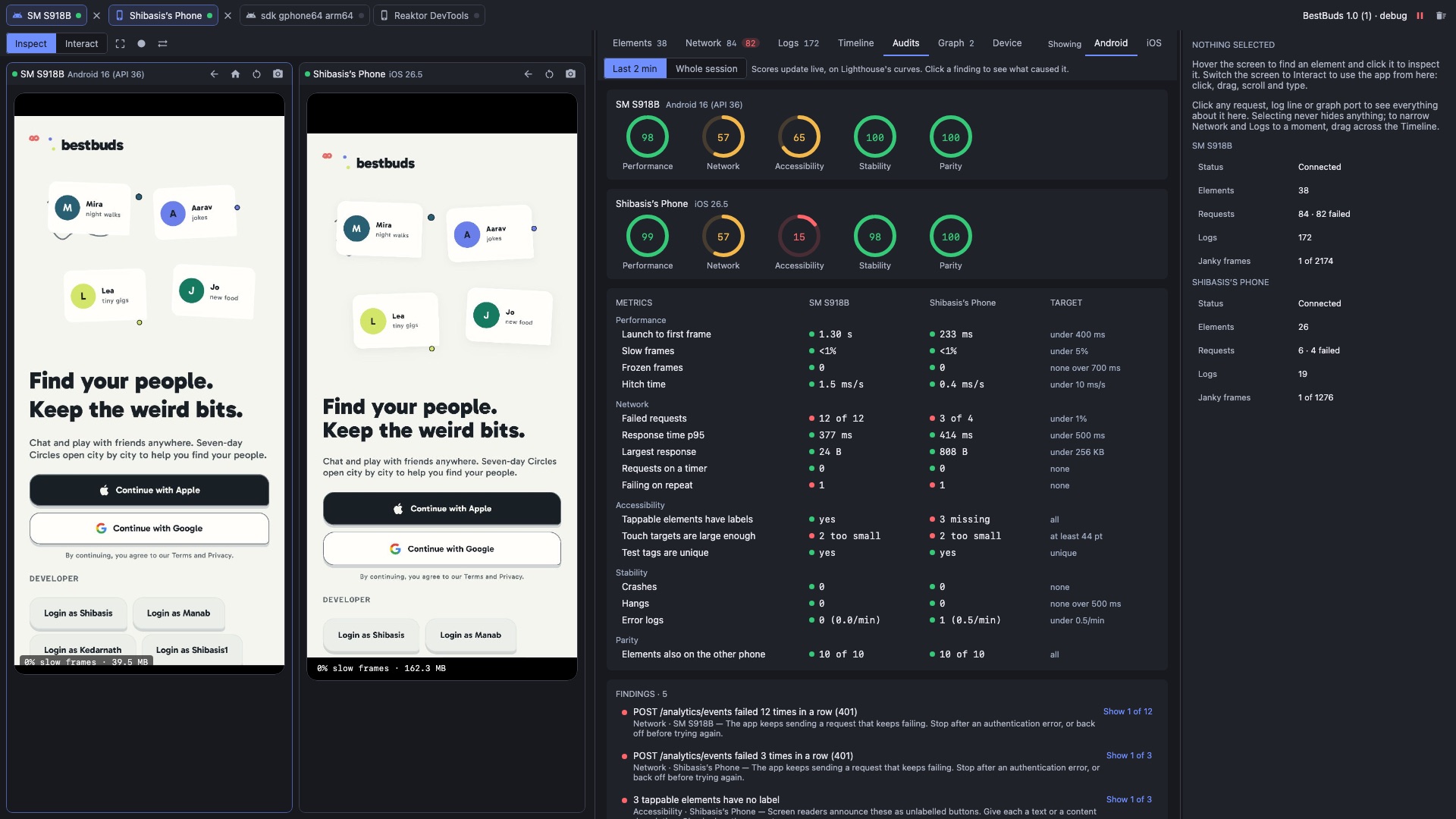The width and height of the screenshot is (1456, 819).
Task: Open the Graph tab
Action: coord(955,43)
